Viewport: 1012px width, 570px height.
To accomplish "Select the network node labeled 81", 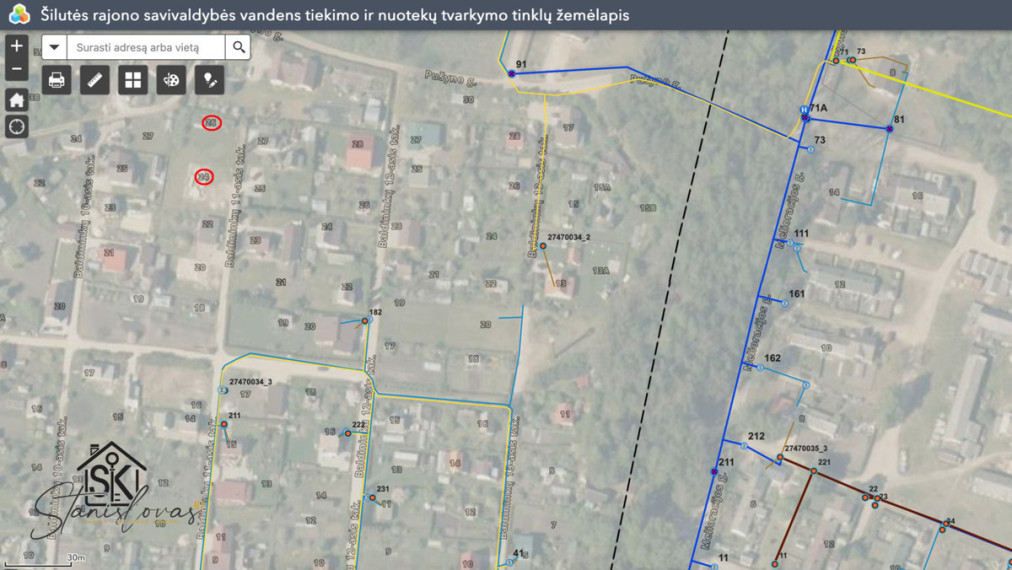I will pyautogui.click(x=889, y=129).
